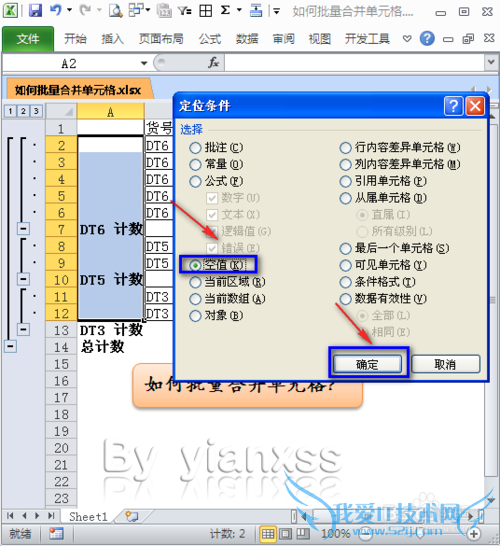Viewport: 500px width, 546px height.
Task: Click the Save icon in quick access toolbar
Action: [35, 10]
